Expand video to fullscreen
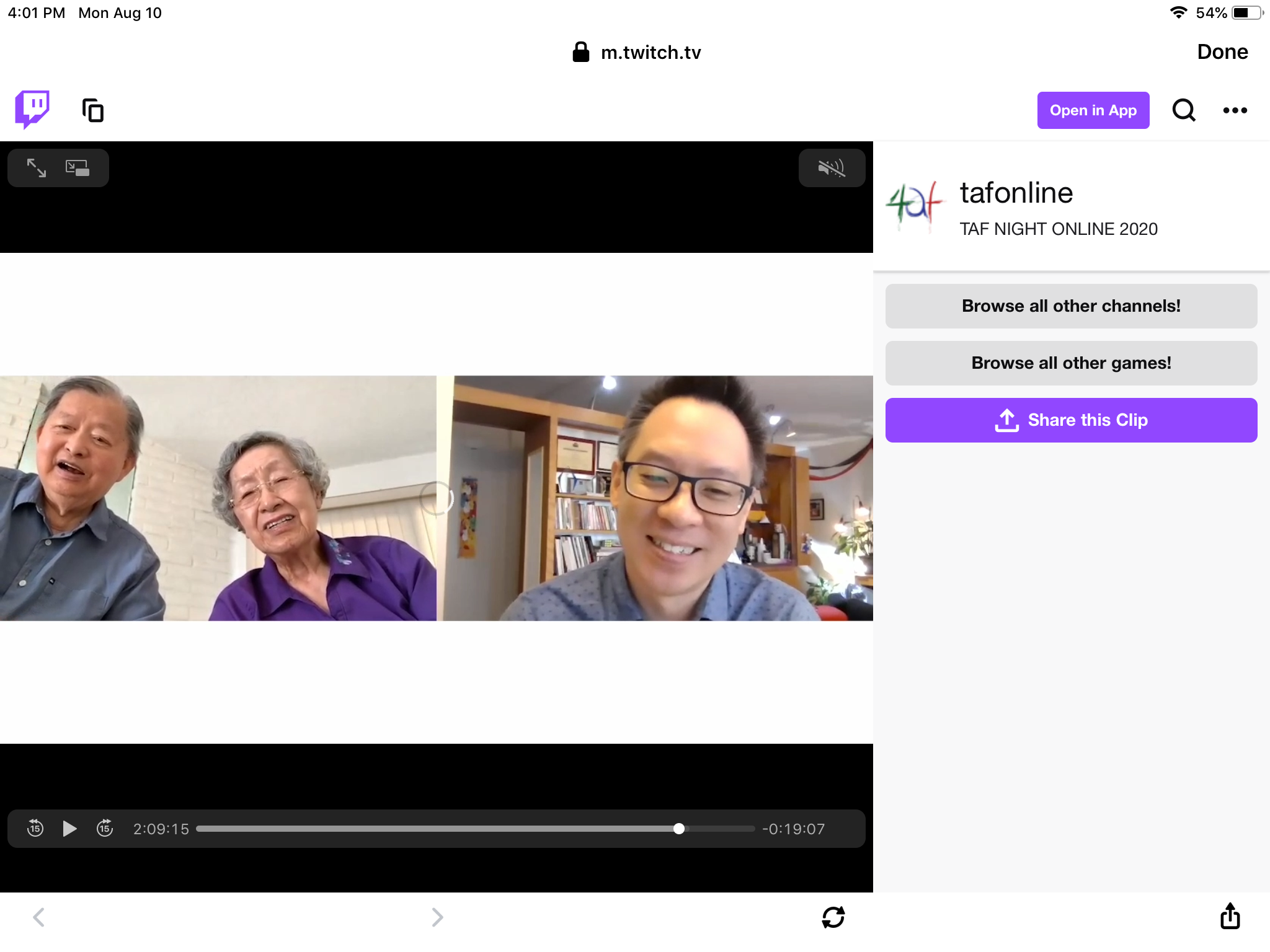1270x952 pixels. pos(37,168)
